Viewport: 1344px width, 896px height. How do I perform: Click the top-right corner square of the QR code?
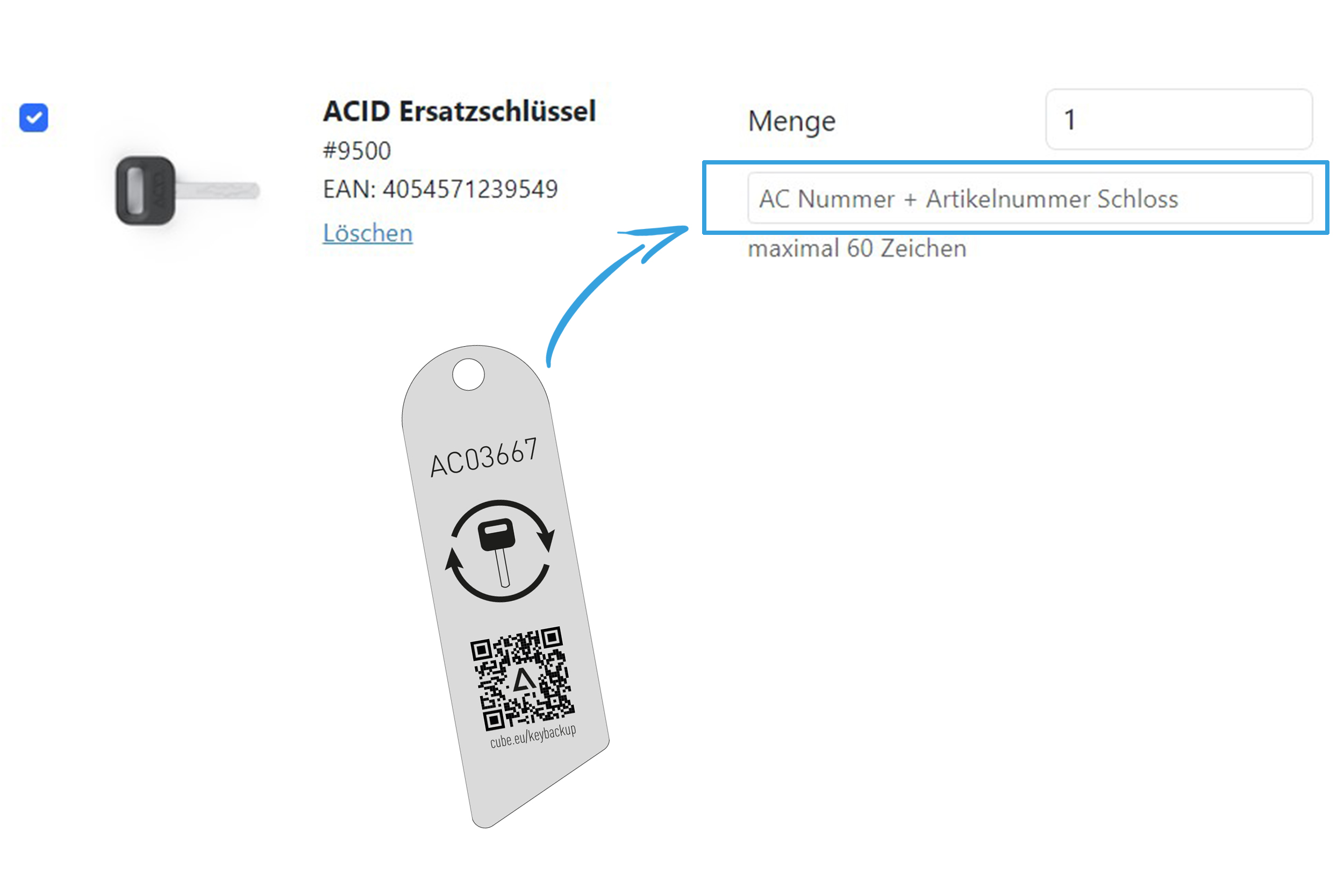552,637
